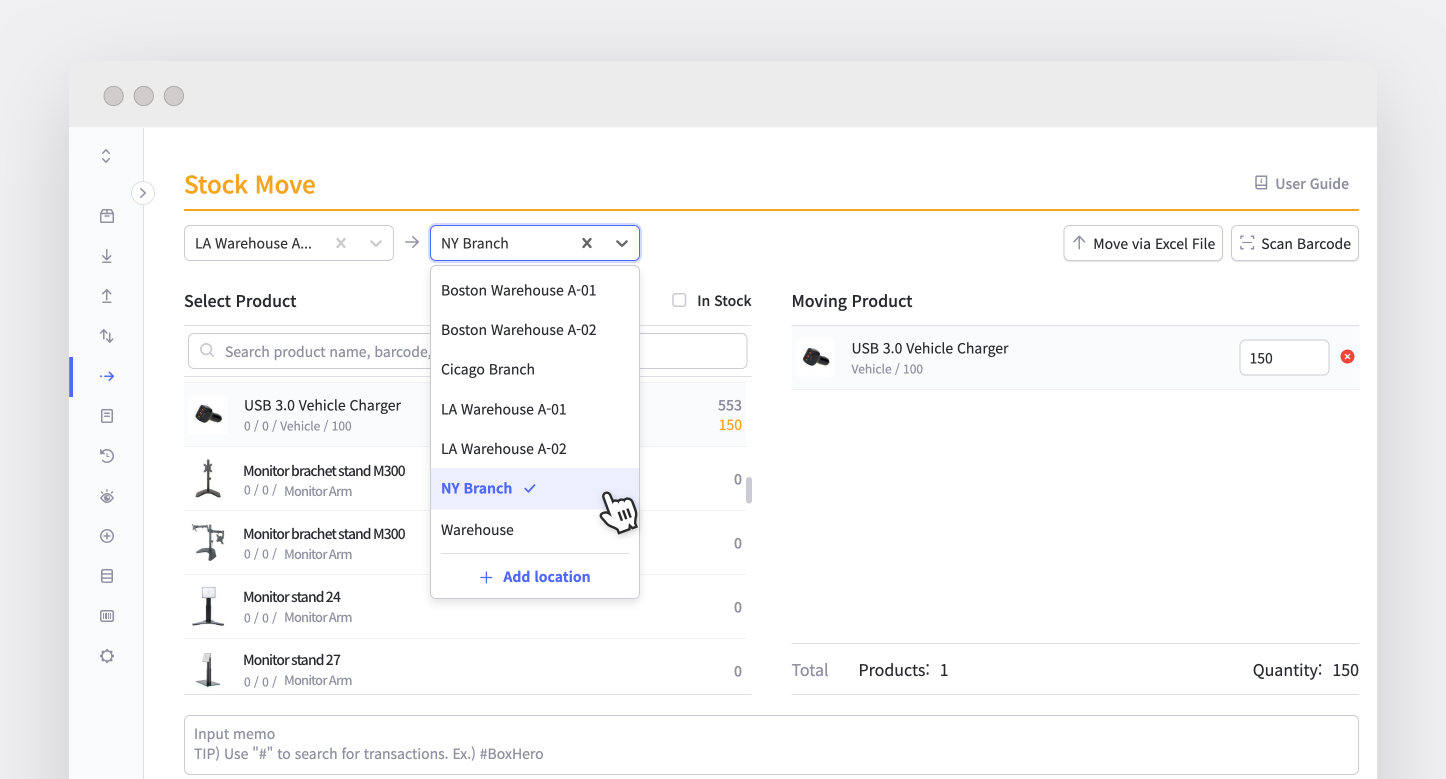Screen dimensions: 1446x779
Task: Open the history (past quantity) panel
Action: point(106,455)
